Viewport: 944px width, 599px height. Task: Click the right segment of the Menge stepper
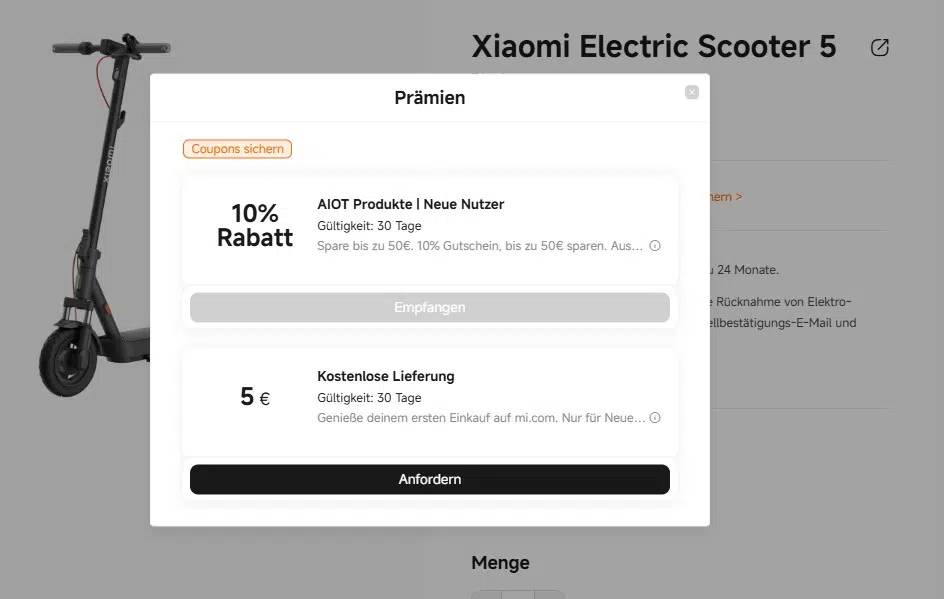click(x=550, y=595)
